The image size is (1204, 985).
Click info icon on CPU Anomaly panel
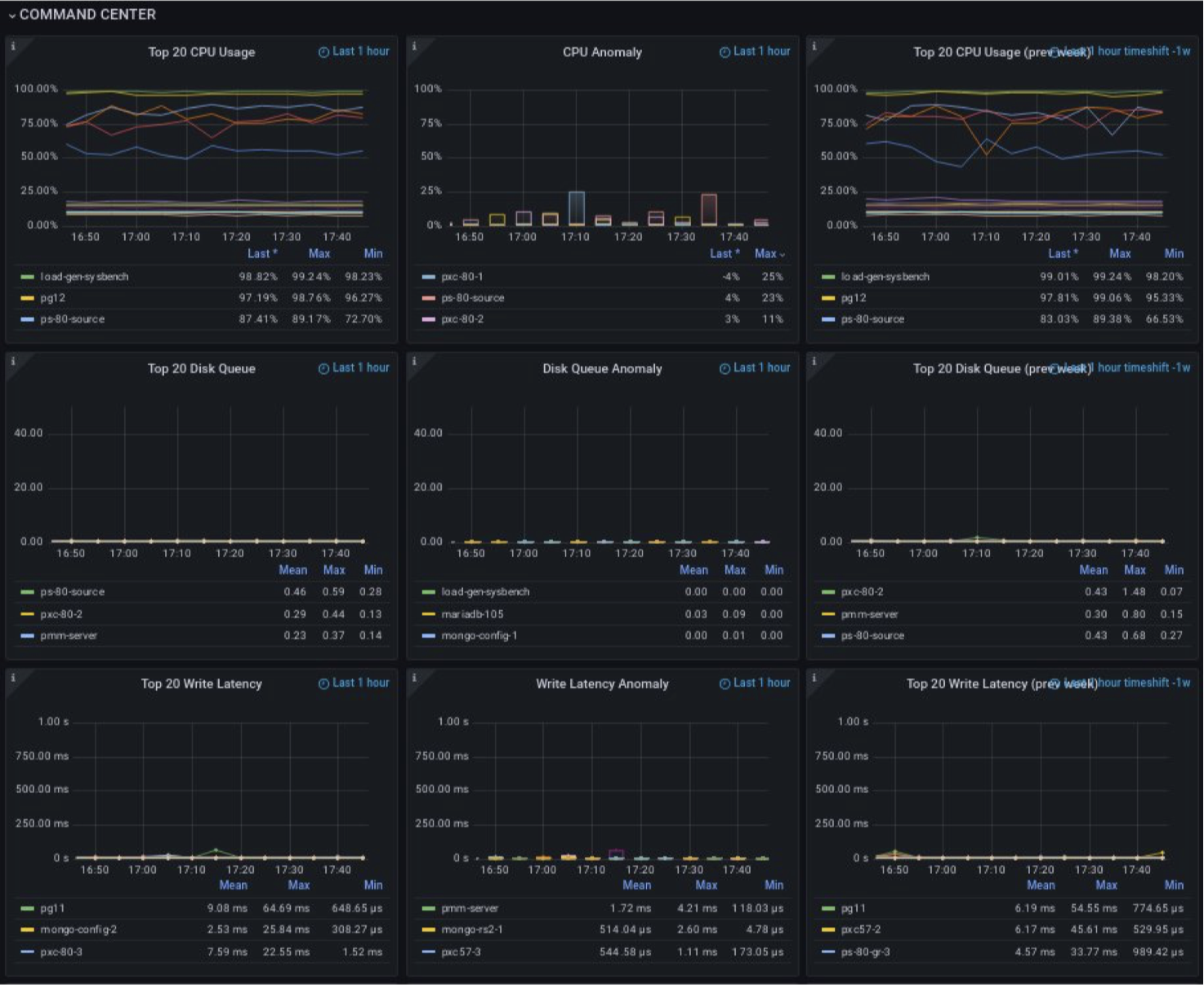pos(414,47)
